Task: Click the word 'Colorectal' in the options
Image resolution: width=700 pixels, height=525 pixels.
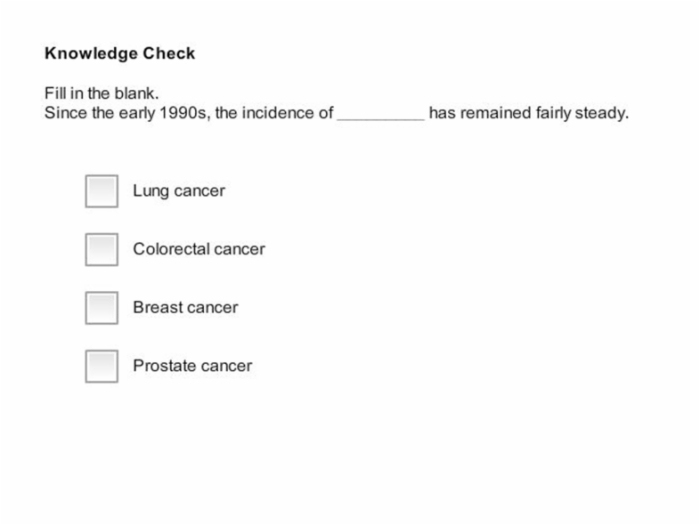Action: pos(171,249)
